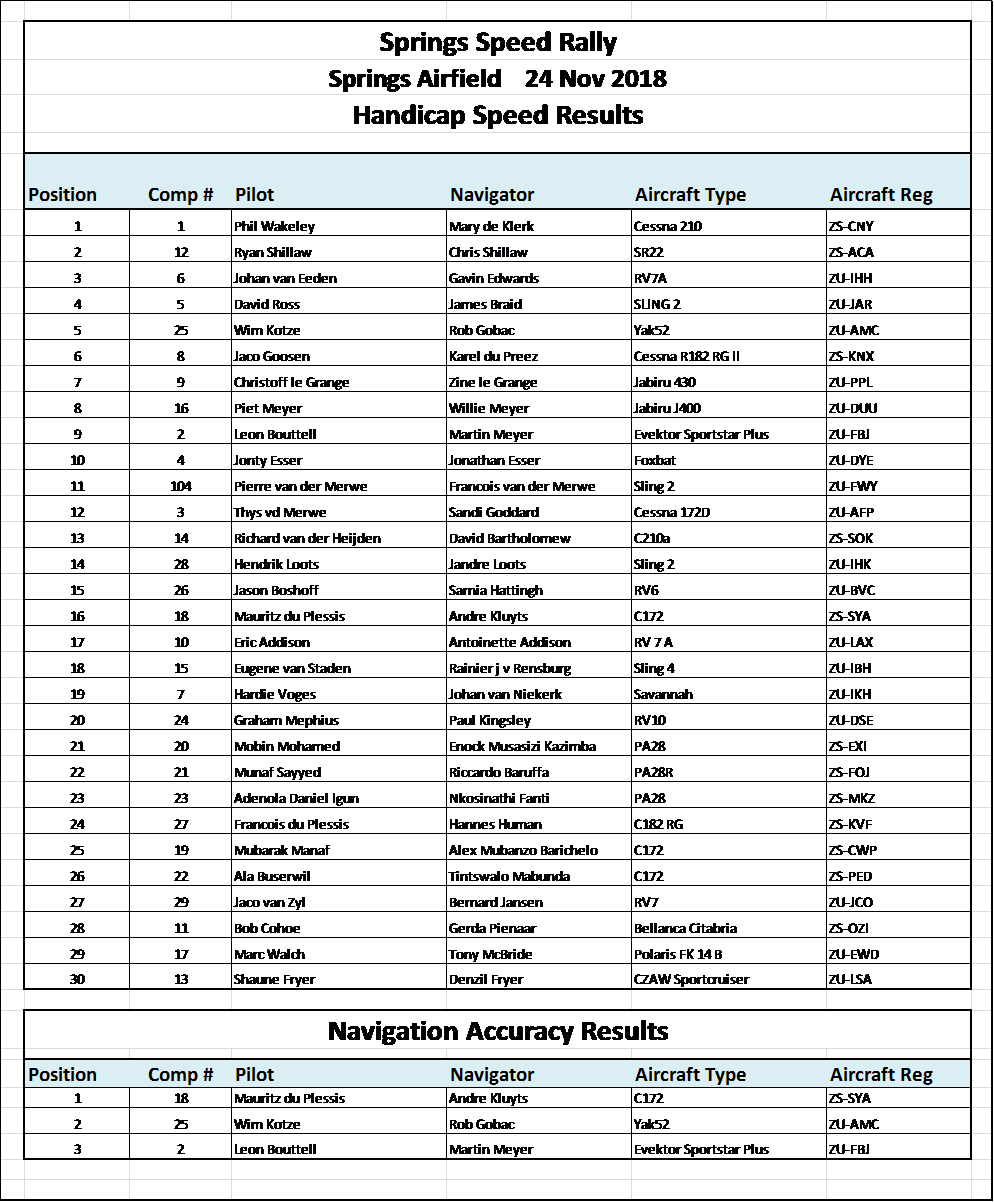Select Aircraft Reg header in the top table
994x1202 pixels.
pos(881,195)
